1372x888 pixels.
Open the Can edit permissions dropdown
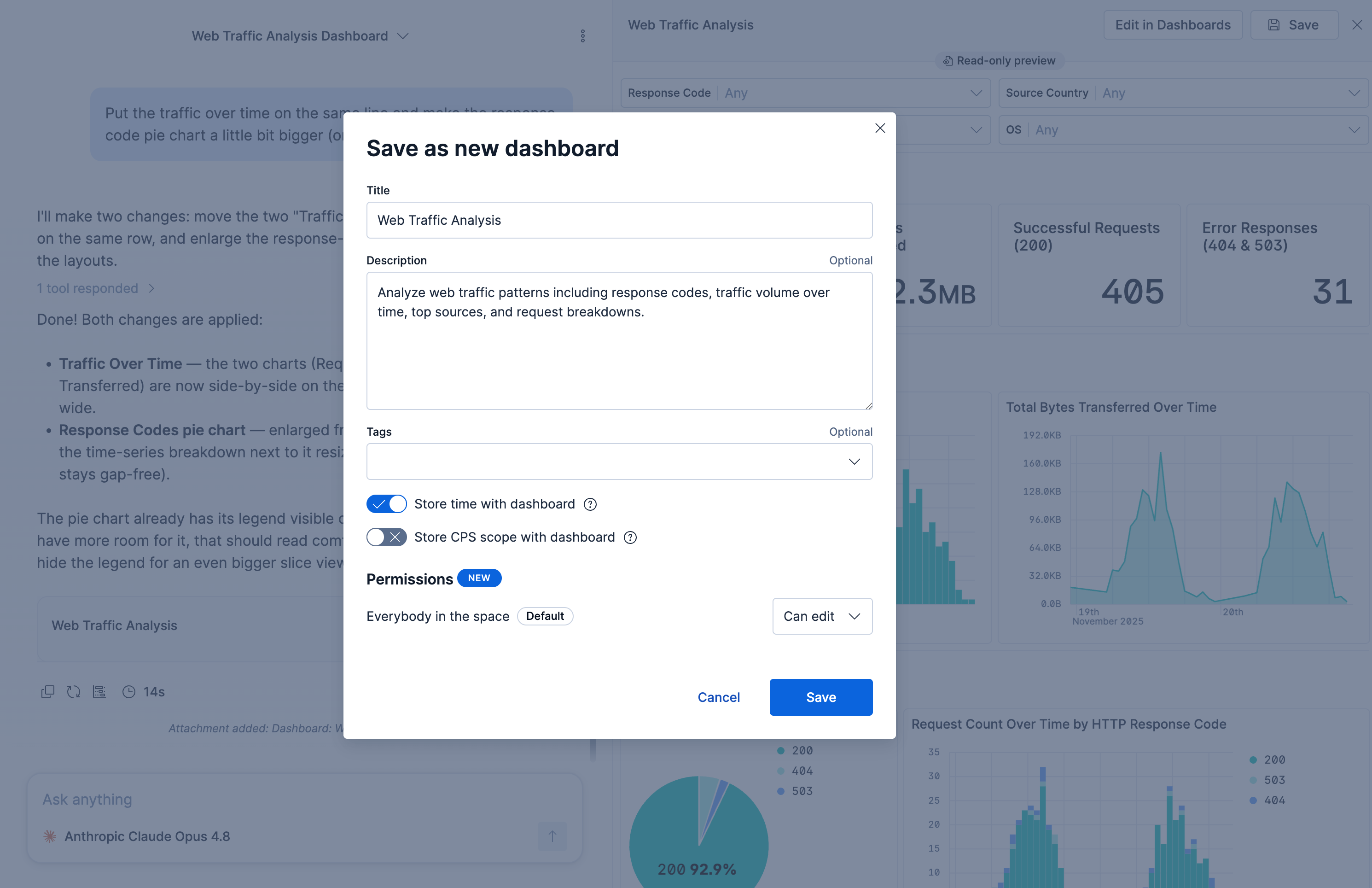[822, 616]
